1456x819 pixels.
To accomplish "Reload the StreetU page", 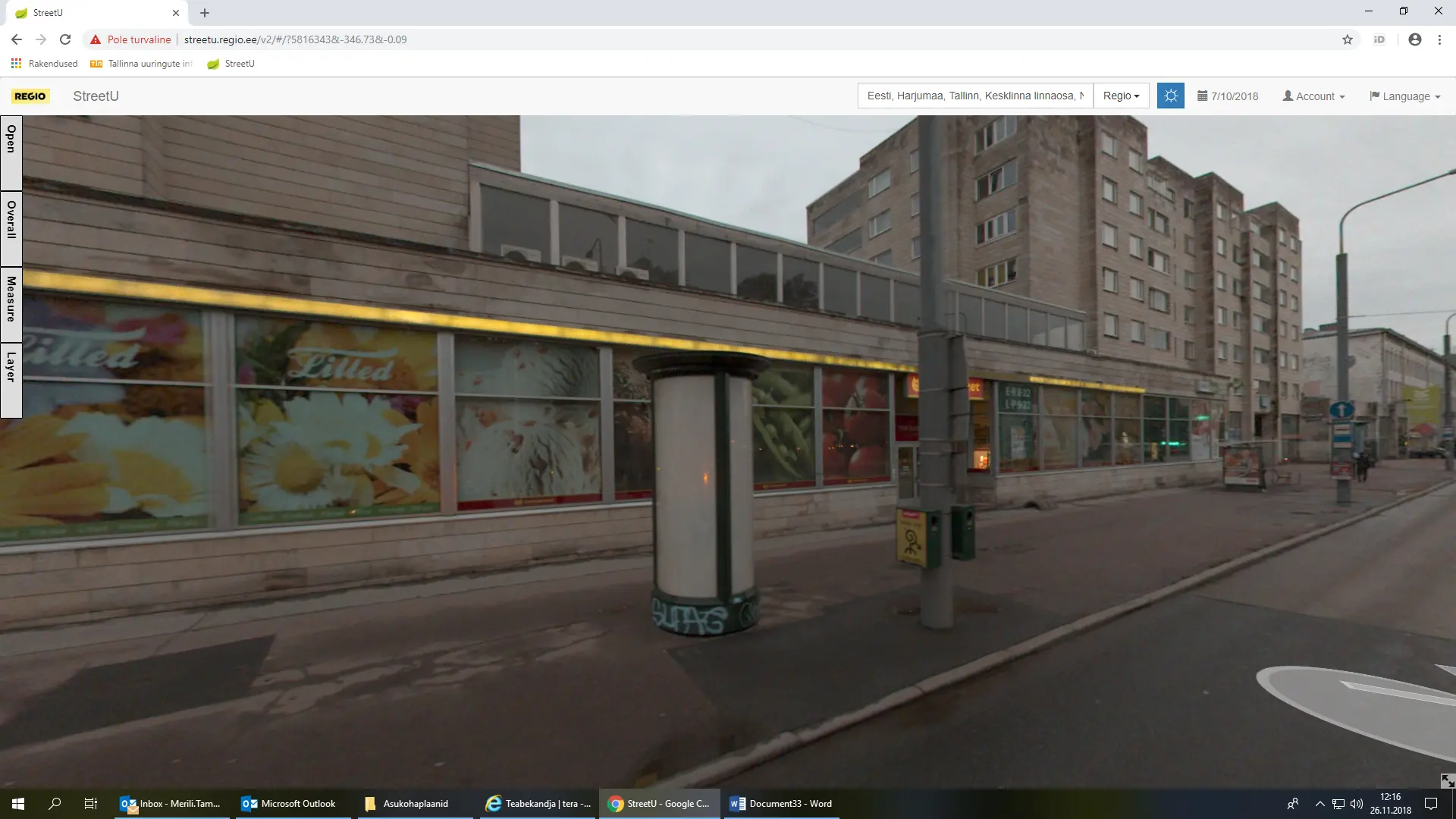I will [65, 39].
